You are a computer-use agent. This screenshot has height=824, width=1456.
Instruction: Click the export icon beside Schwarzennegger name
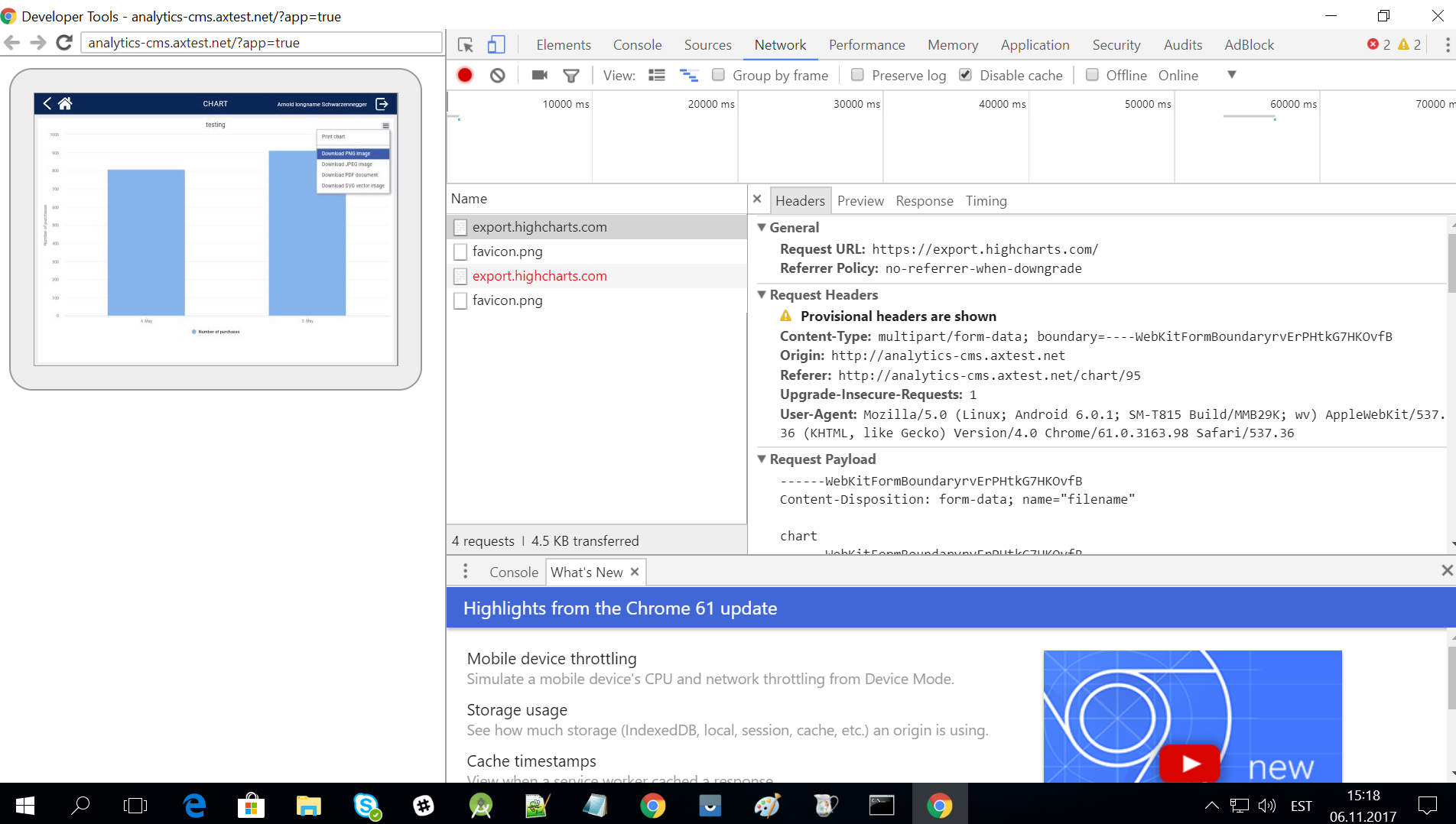point(382,104)
